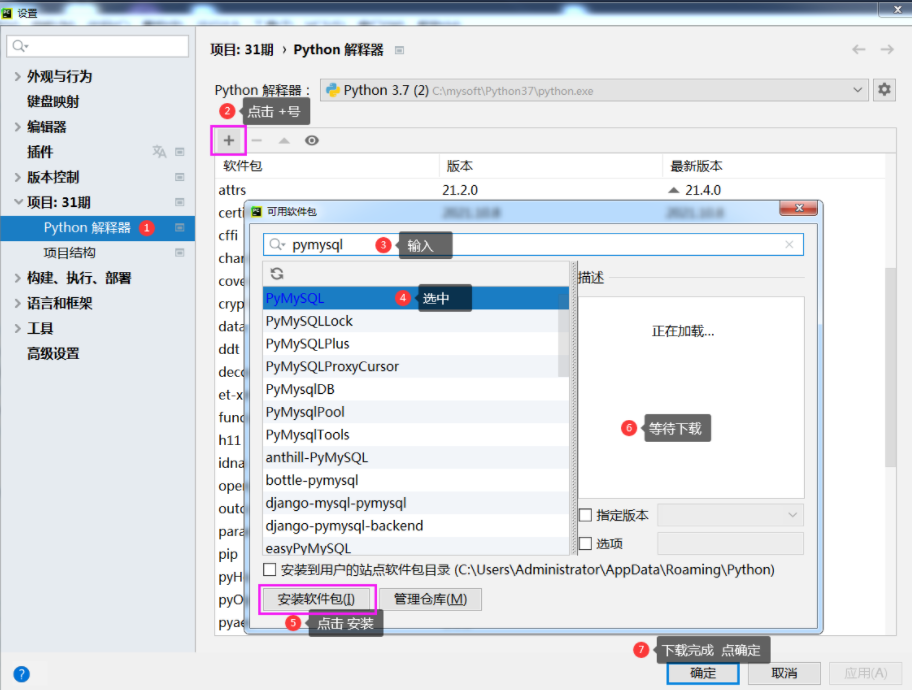Viewport: 912px width, 690px height.
Task: Close the 可用软件包 dialog
Action: 799,208
